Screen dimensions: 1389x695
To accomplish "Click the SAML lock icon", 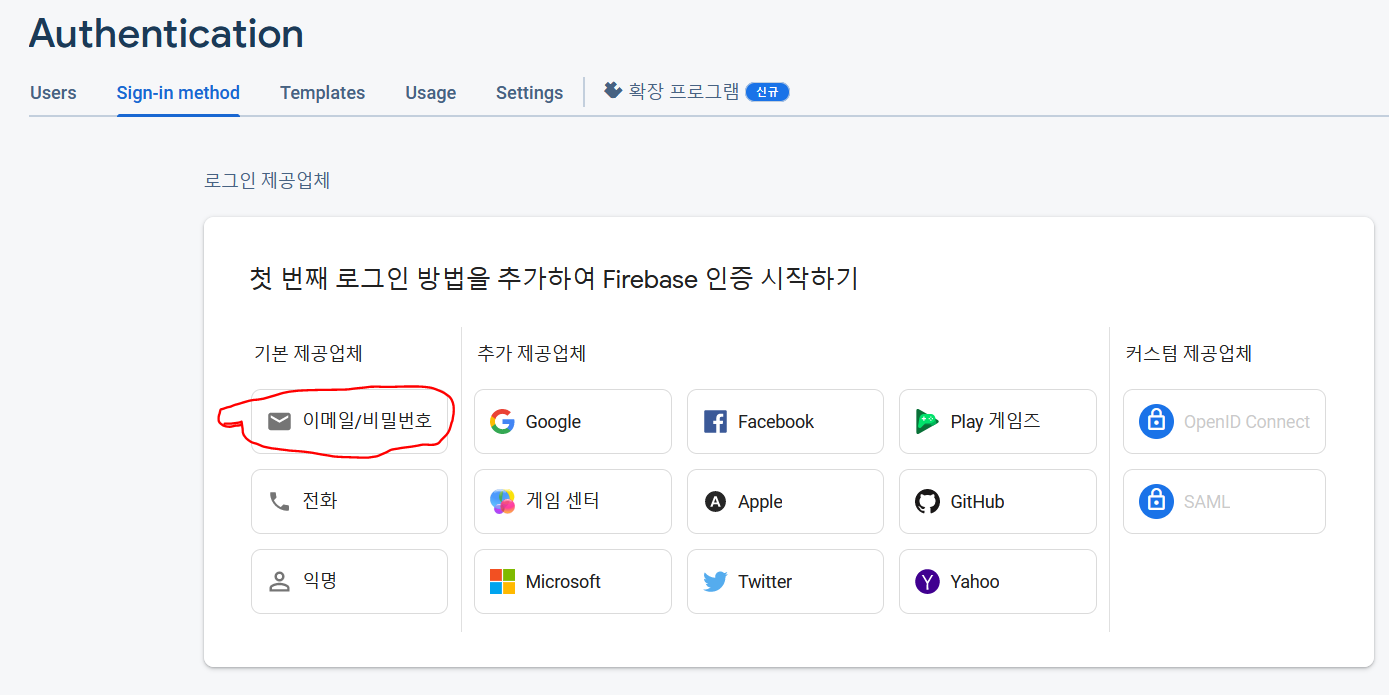I will (x=1156, y=501).
